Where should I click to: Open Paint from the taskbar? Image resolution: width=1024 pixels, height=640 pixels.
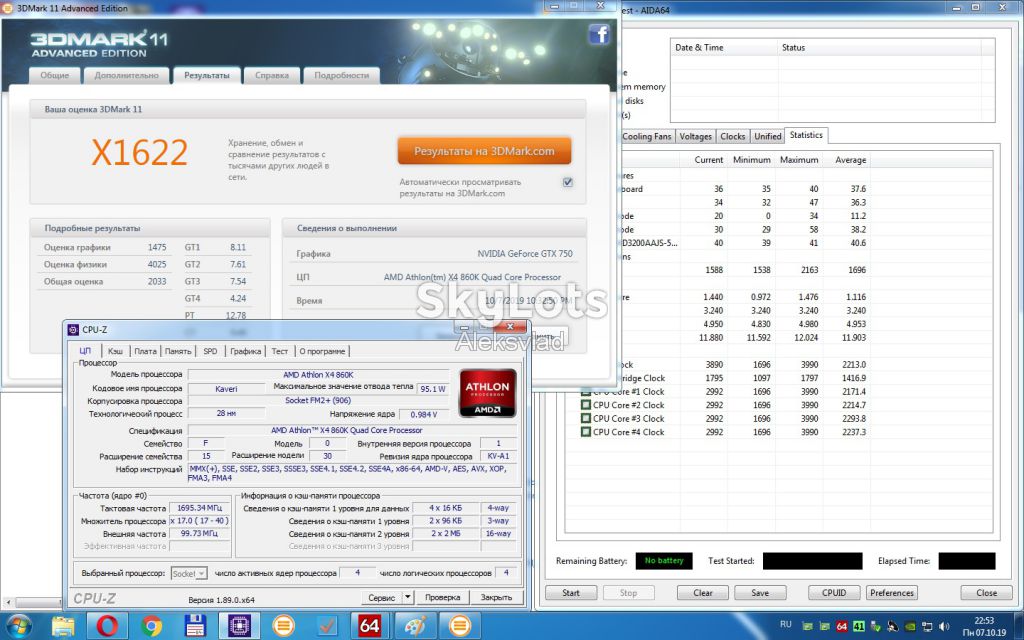click(415, 626)
